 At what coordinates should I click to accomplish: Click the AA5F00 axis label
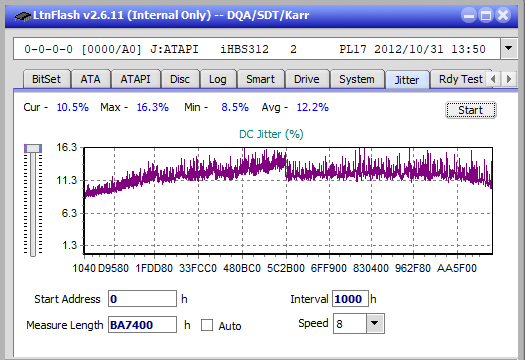tap(457, 268)
